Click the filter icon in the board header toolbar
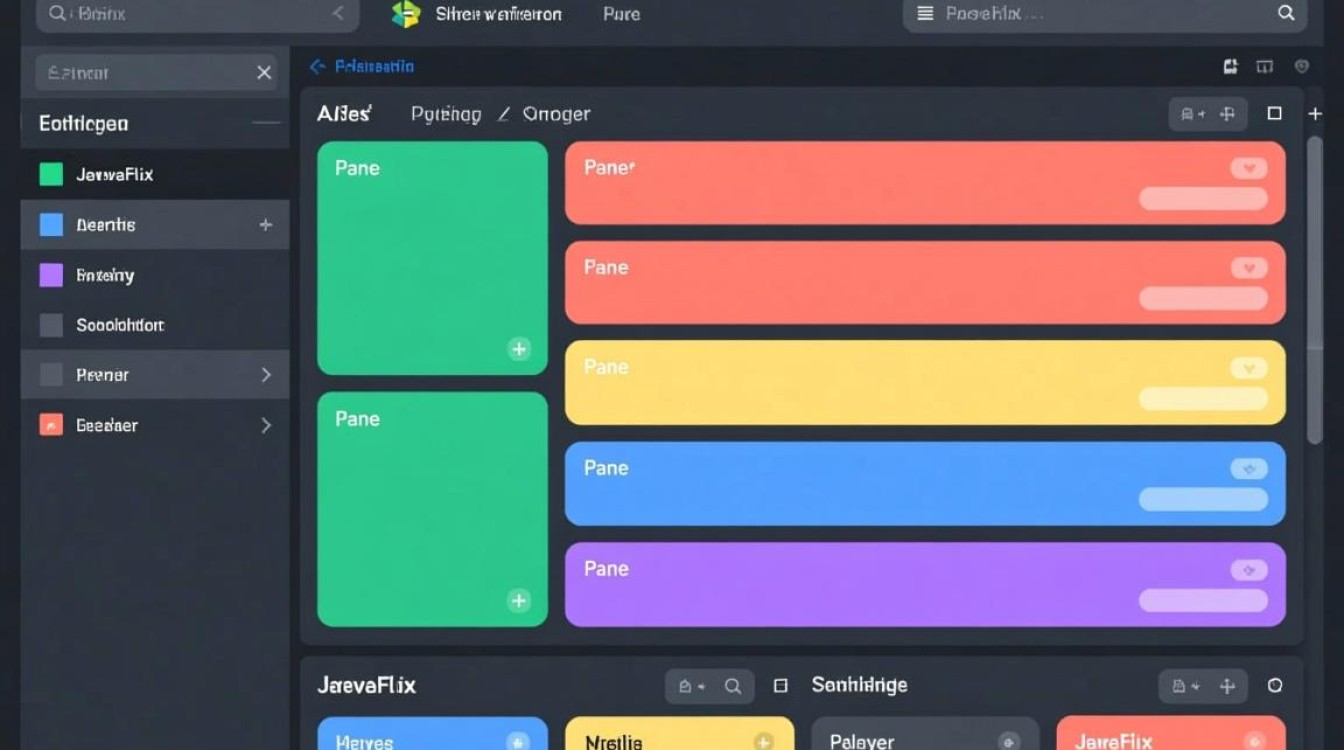The width and height of the screenshot is (1344, 750). (1190, 113)
